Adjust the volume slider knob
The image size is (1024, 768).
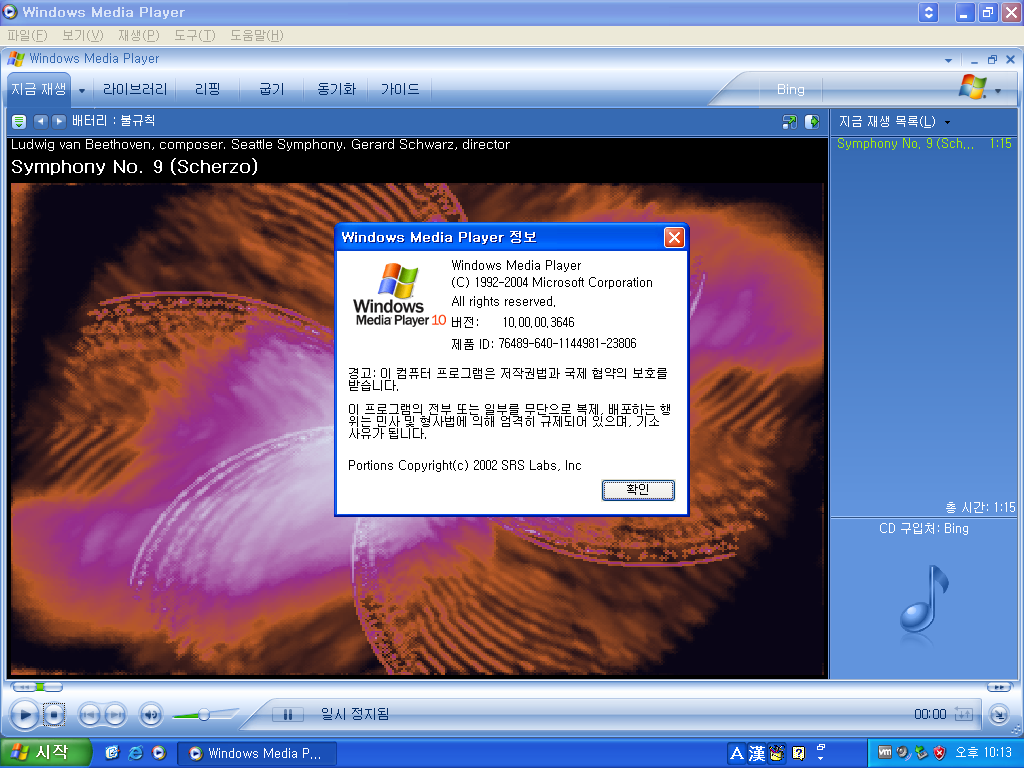[x=204, y=714]
